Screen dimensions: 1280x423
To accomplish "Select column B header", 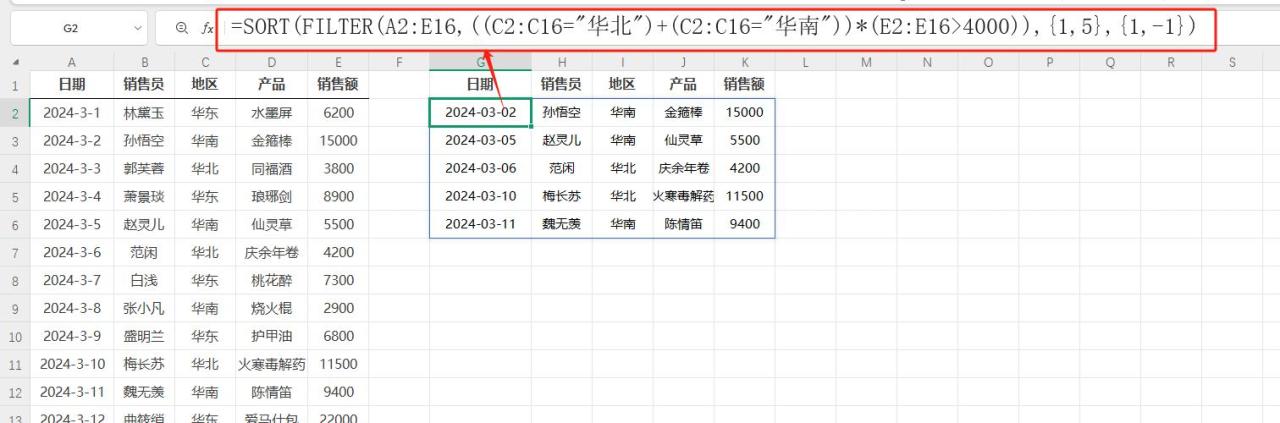I will 144,63.
